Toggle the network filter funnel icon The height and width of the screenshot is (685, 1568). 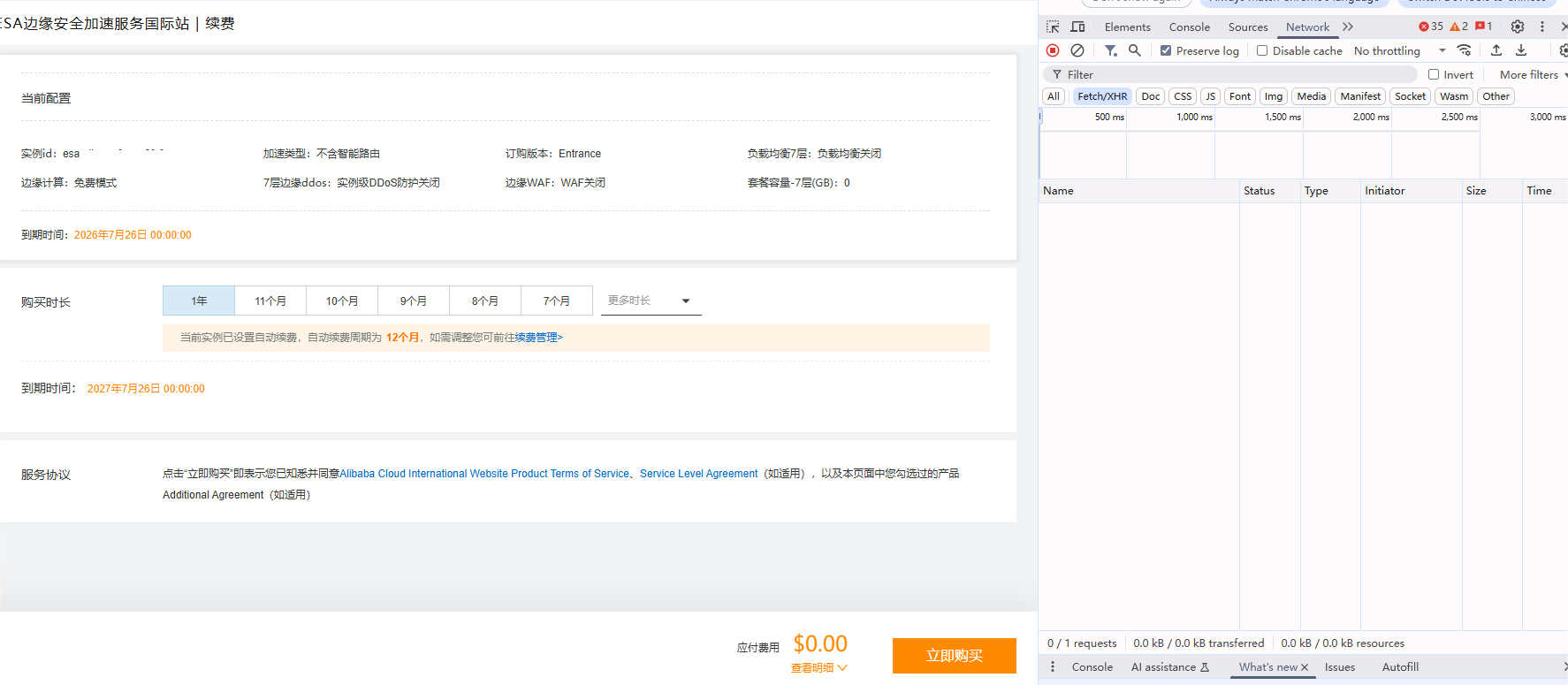pos(1111,50)
